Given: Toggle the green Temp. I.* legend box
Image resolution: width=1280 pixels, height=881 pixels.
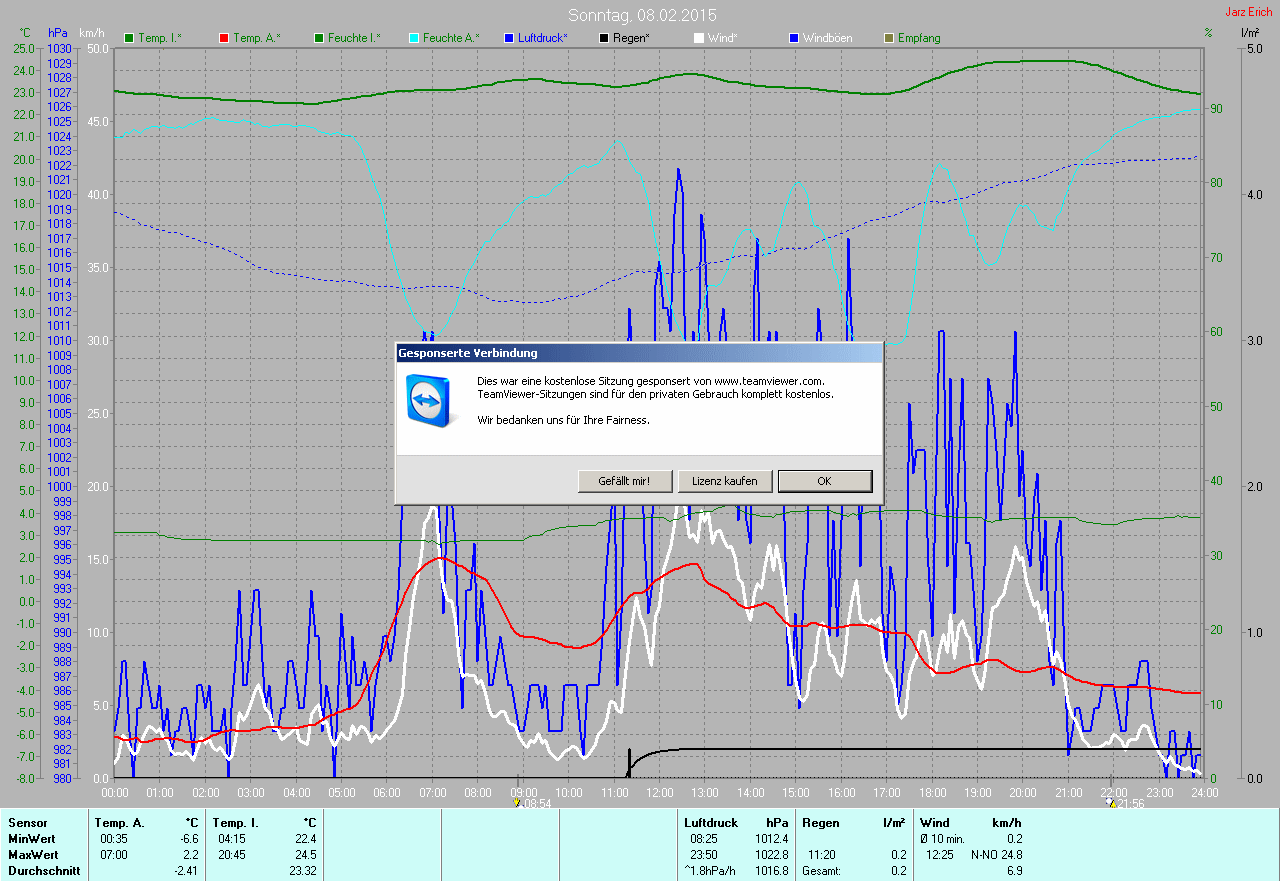Looking at the screenshot, I should [129, 38].
